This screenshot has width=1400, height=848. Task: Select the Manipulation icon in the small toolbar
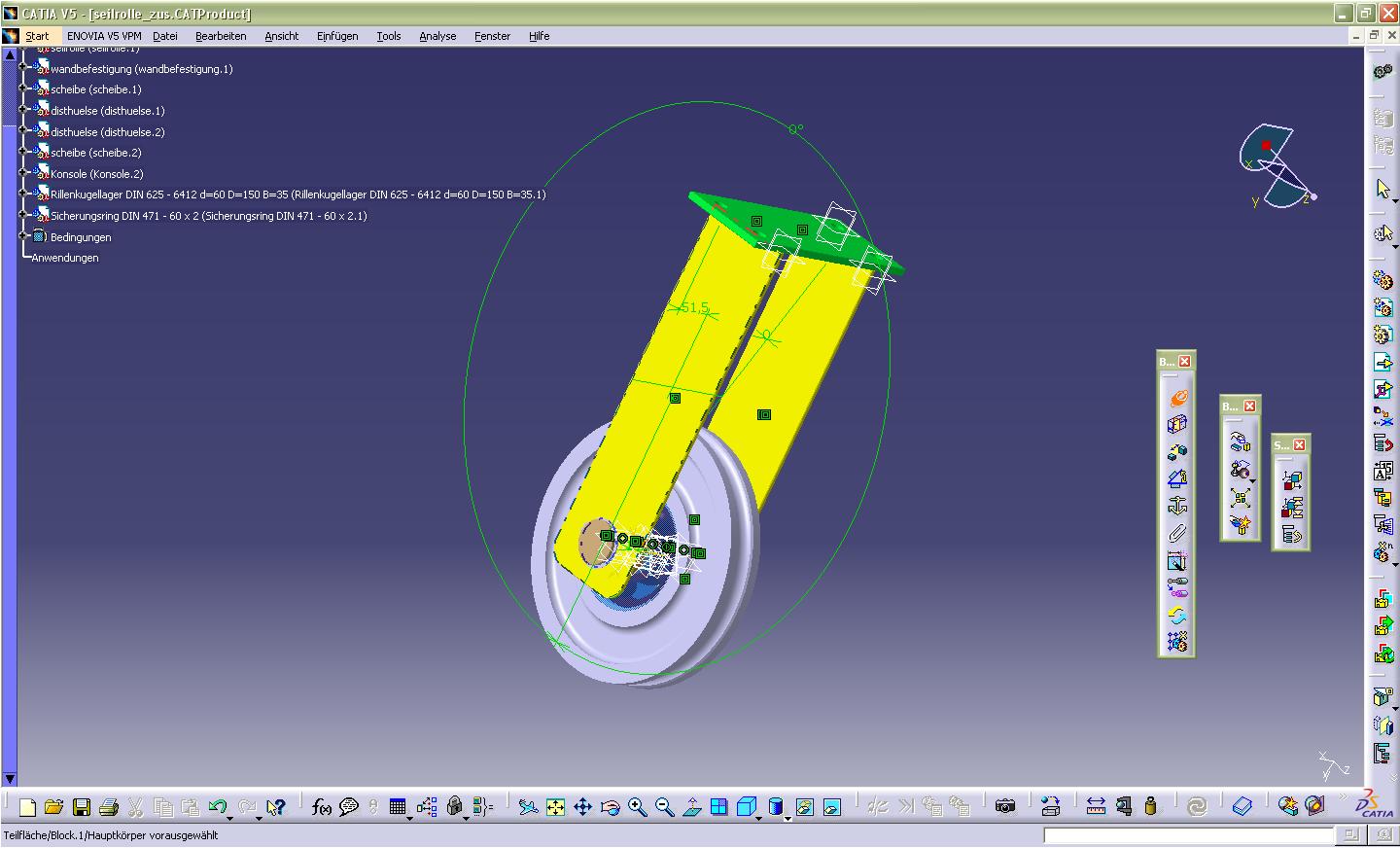[1240, 442]
